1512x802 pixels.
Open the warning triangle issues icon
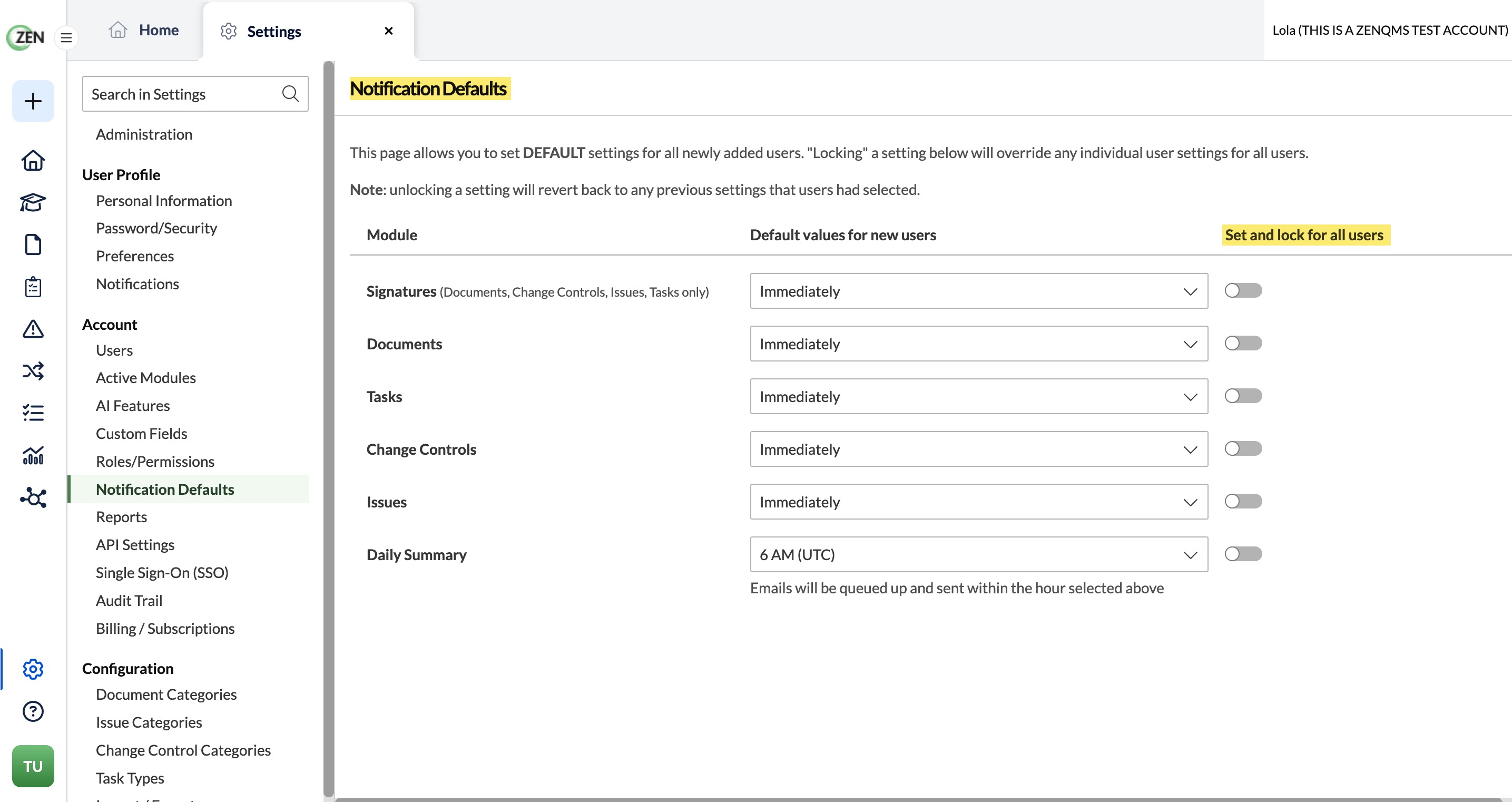tap(33, 329)
